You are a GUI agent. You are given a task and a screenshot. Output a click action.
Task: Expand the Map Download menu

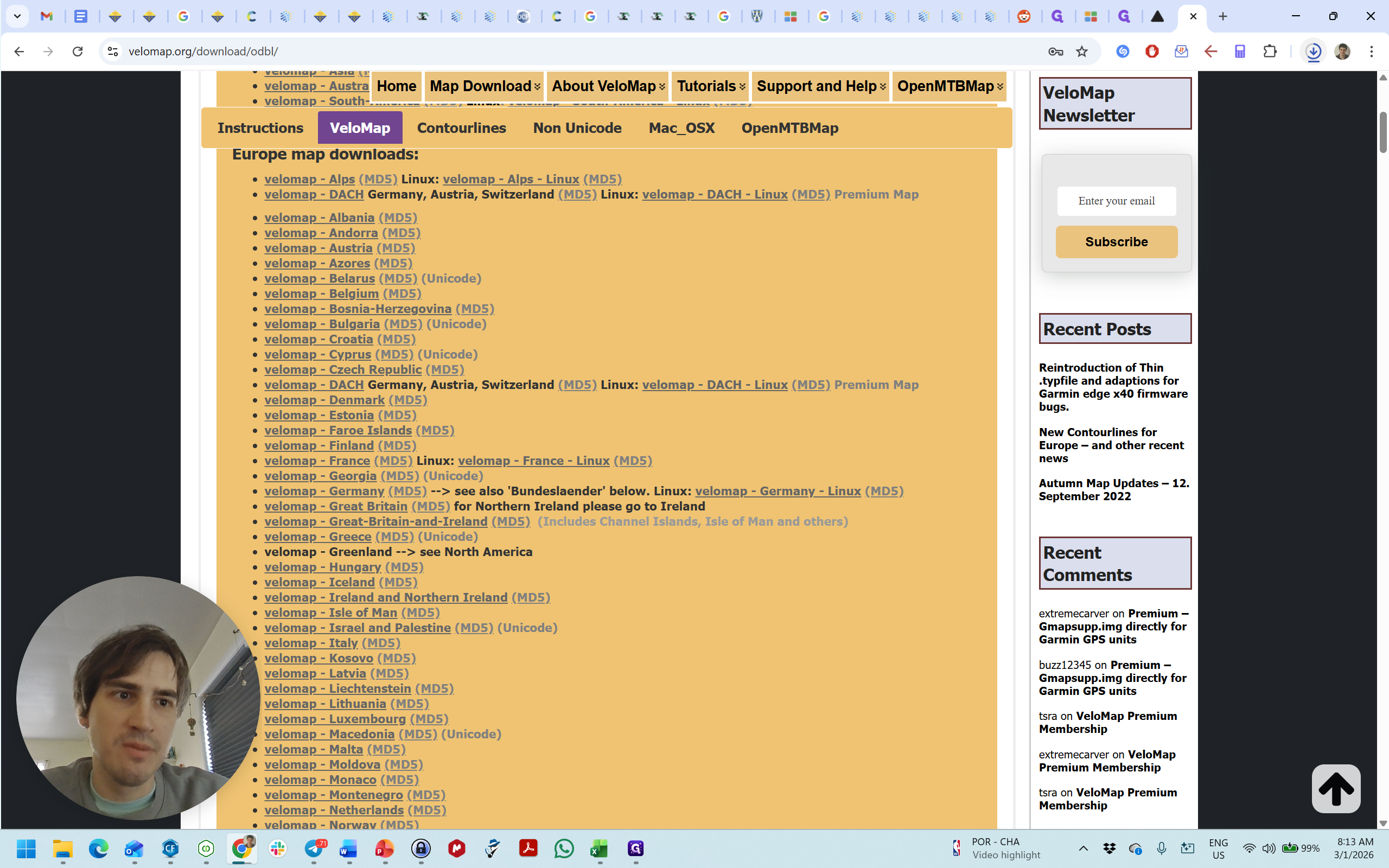485,86
